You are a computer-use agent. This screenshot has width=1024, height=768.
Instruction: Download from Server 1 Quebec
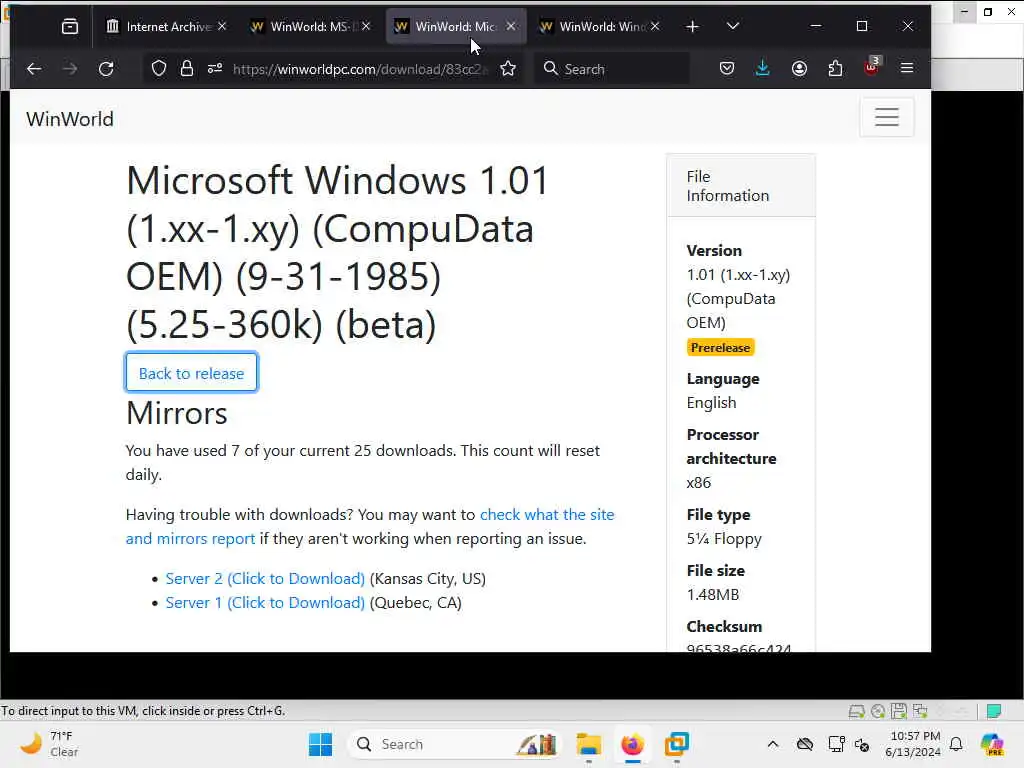265,603
